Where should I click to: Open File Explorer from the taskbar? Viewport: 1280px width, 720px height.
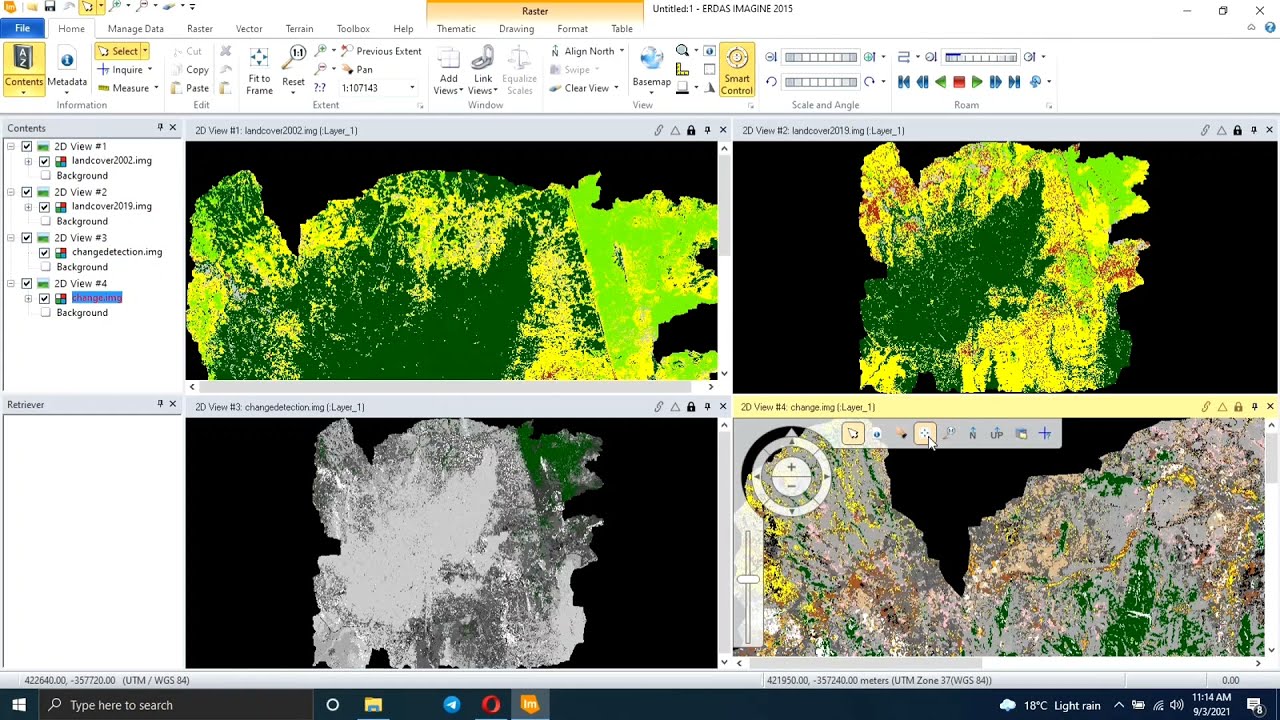point(373,705)
